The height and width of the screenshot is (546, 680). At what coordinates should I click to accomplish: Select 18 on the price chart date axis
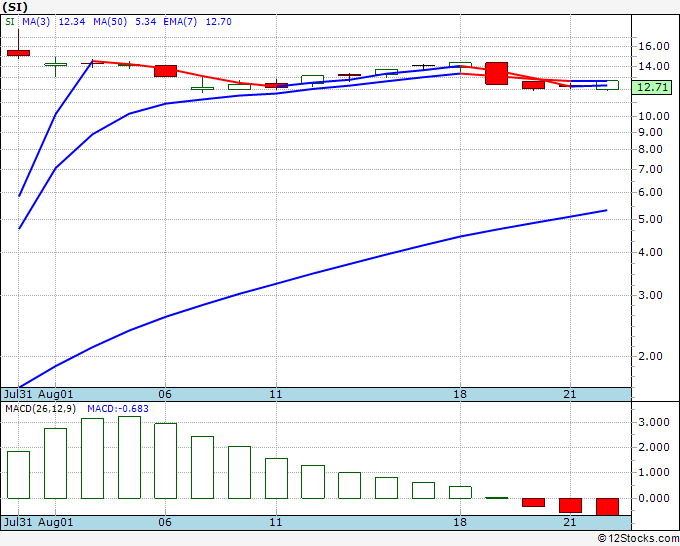click(x=460, y=394)
